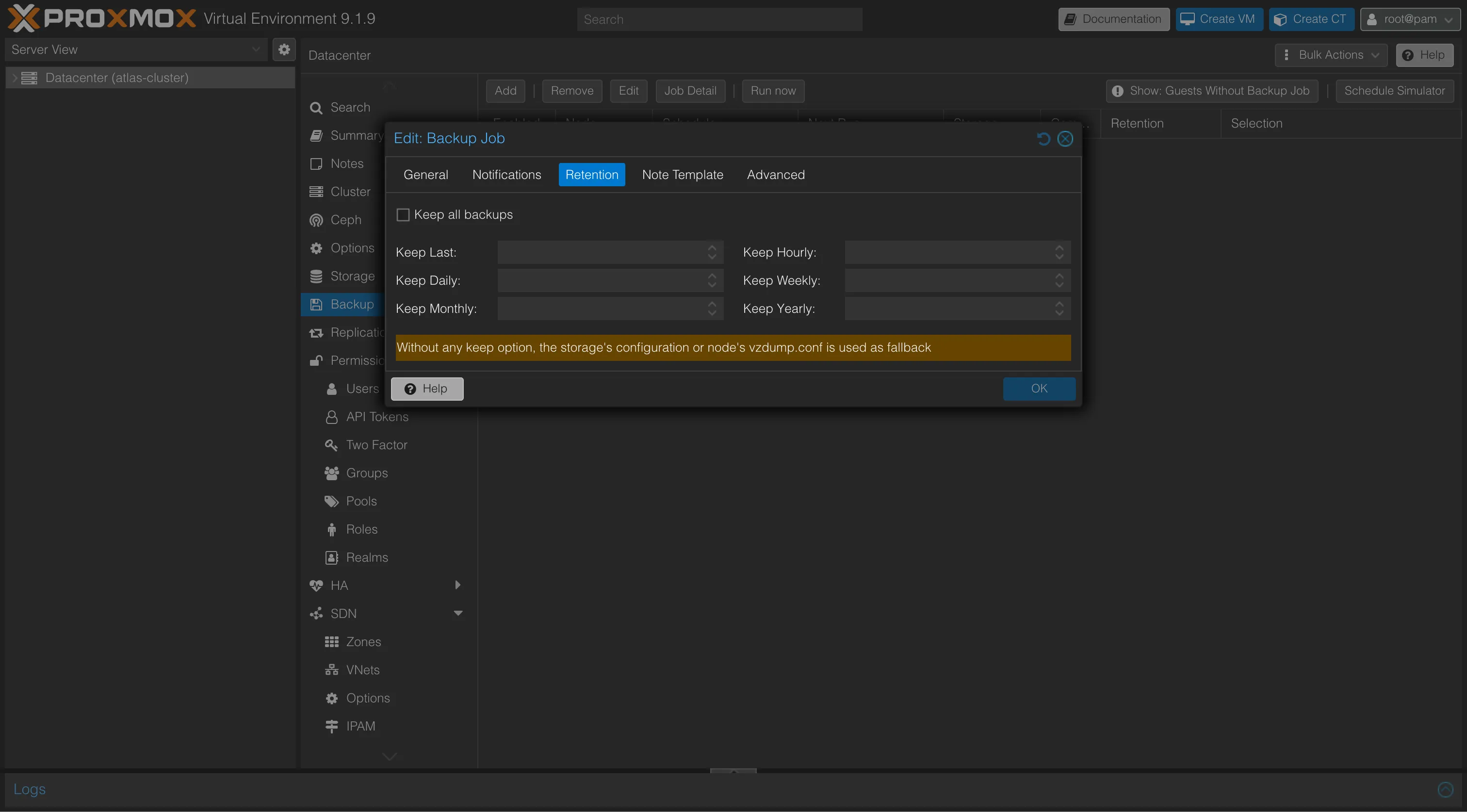1467x812 pixels.
Task: Close the Edit Backup Job dialog
Action: [1065, 138]
